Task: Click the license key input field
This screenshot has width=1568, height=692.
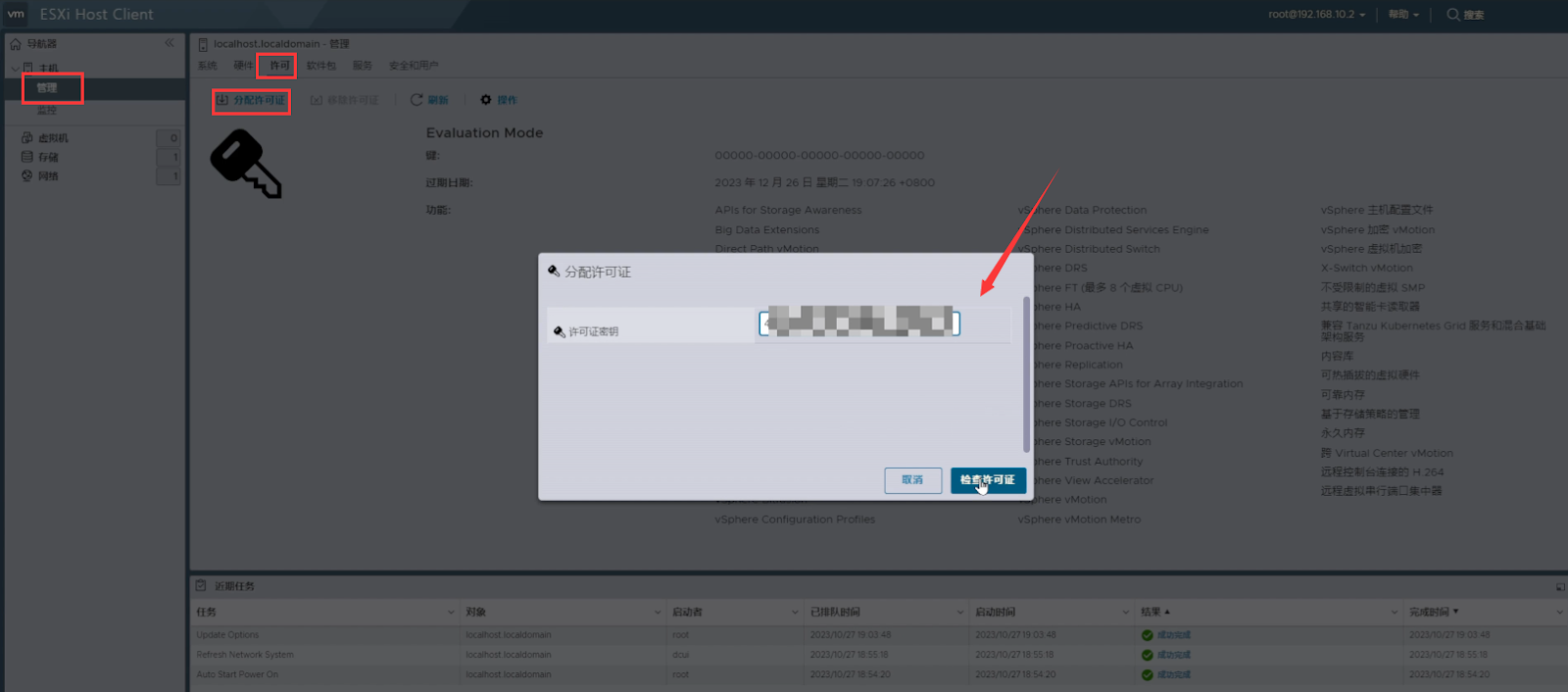Action: click(859, 322)
